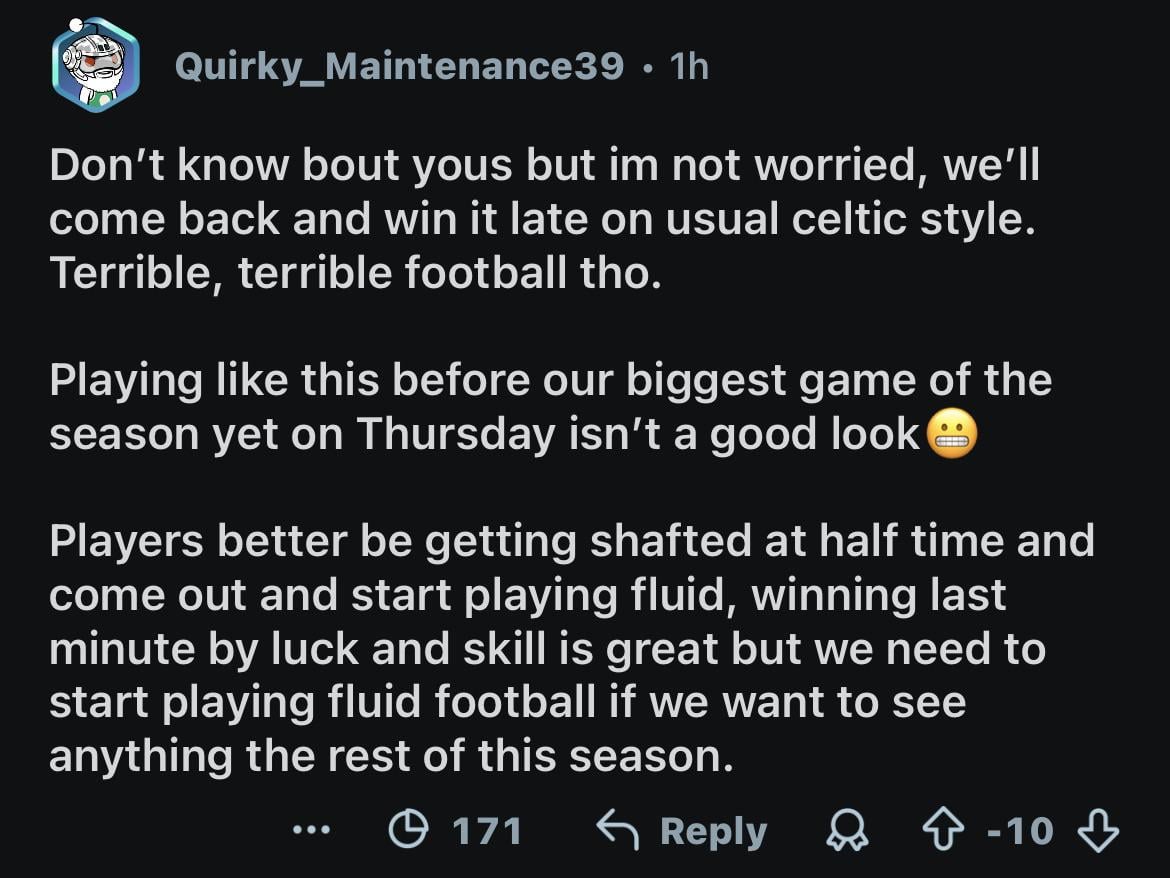The image size is (1170, 878).
Task: Open the Quirky_Maintenance39 user profile
Action: (x=399, y=66)
